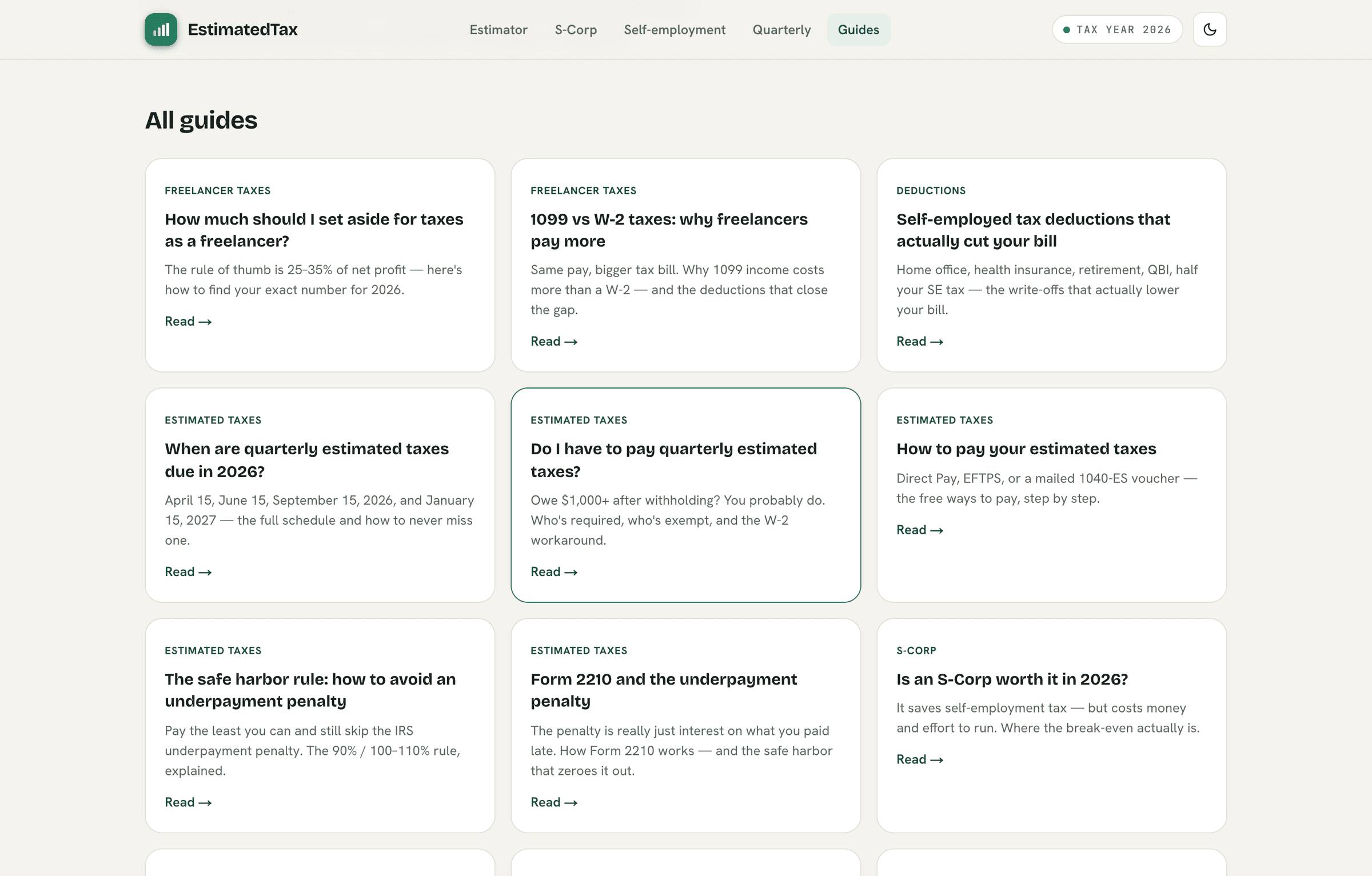This screenshot has width=1372, height=876.
Task: Select the Quarterly nav item
Action: (781, 30)
